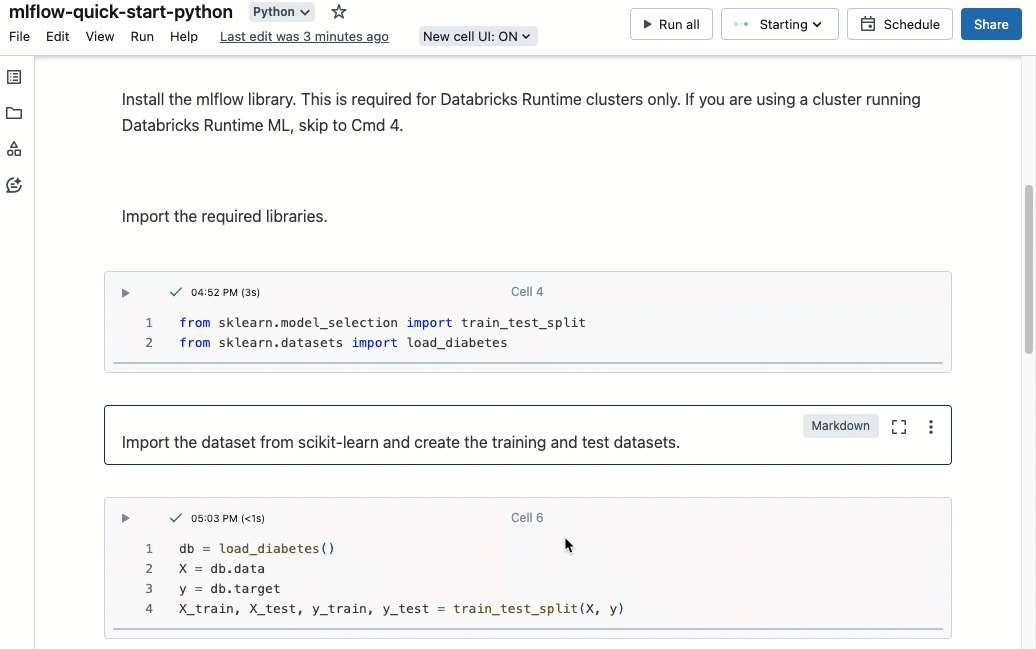The width and height of the screenshot is (1036, 649).
Task: Click the vertical scrollbar thumb
Action: pyautogui.click(x=1029, y=268)
